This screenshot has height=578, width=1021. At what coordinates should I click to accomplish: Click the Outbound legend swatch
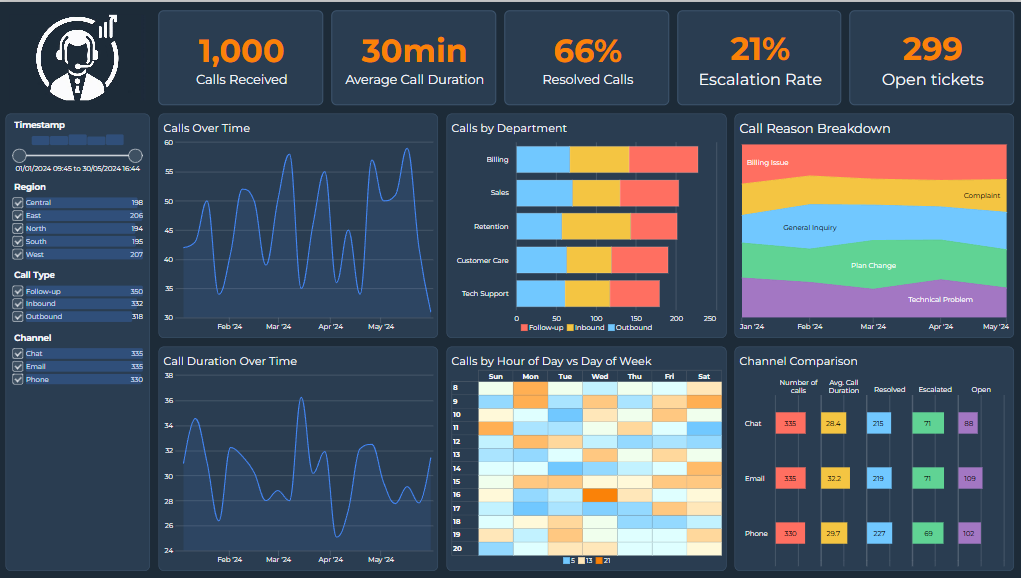coord(611,328)
